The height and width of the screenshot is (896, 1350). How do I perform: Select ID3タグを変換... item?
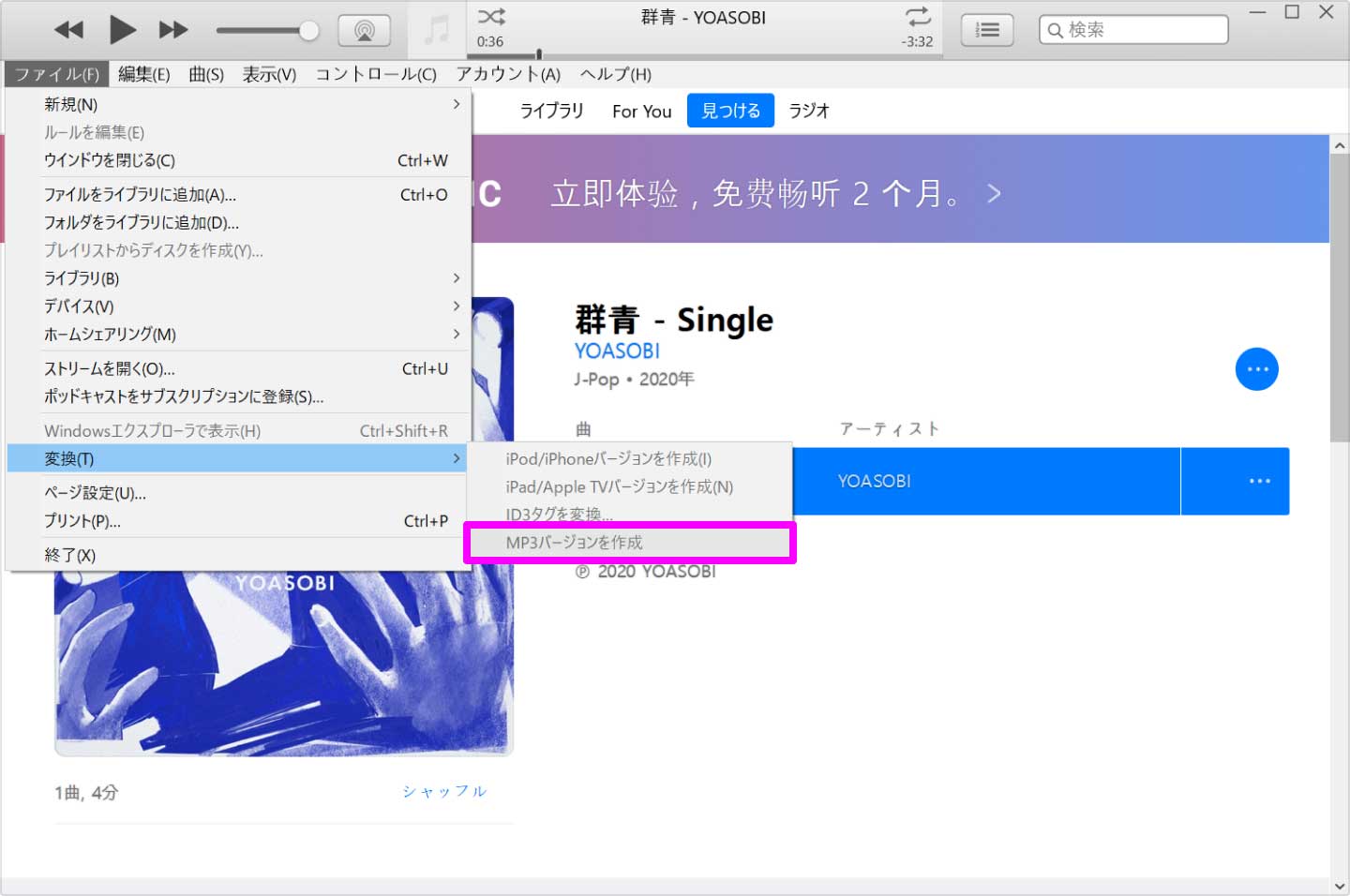click(x=630, y=515)
